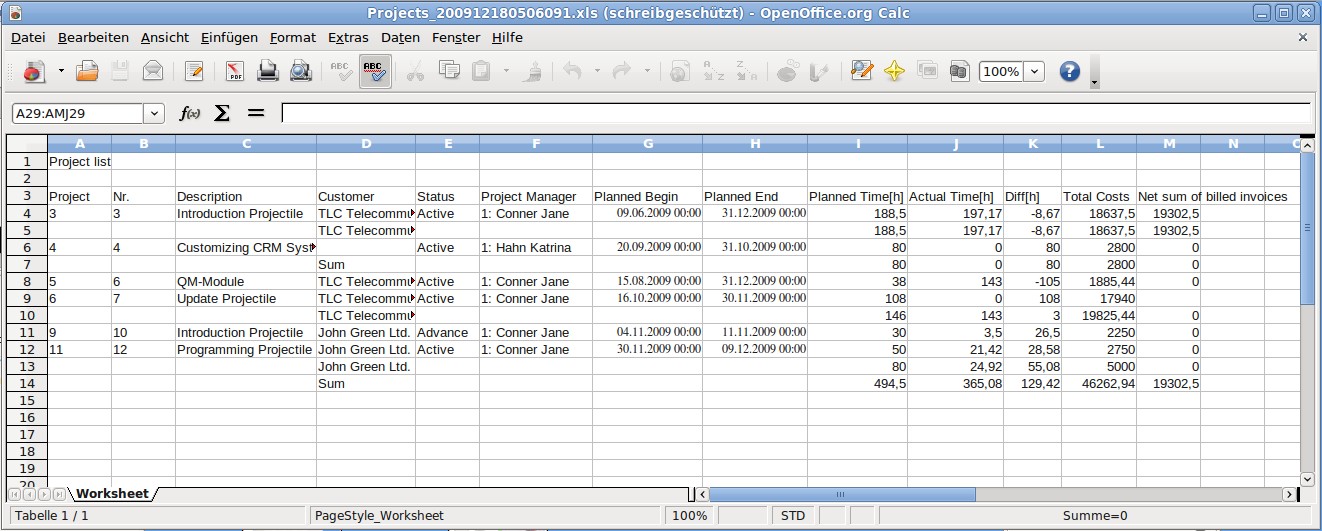Expand the Name Box dropdown
The height and width of the screenshot is (531, 1322).
[153, 113]
